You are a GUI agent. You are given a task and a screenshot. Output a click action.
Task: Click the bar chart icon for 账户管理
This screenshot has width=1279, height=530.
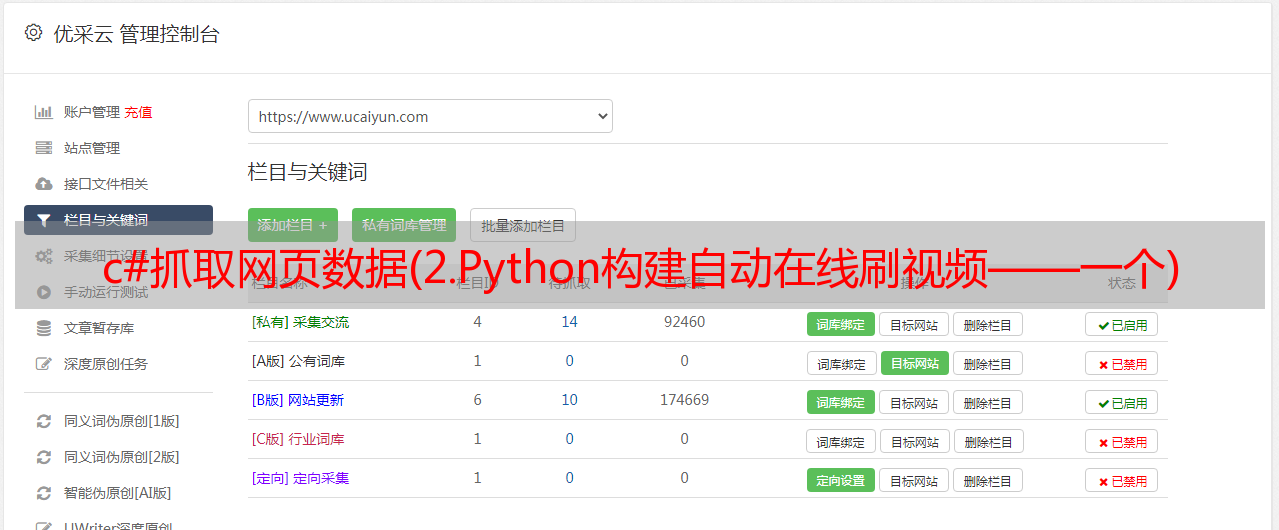[x=43, y=112]
